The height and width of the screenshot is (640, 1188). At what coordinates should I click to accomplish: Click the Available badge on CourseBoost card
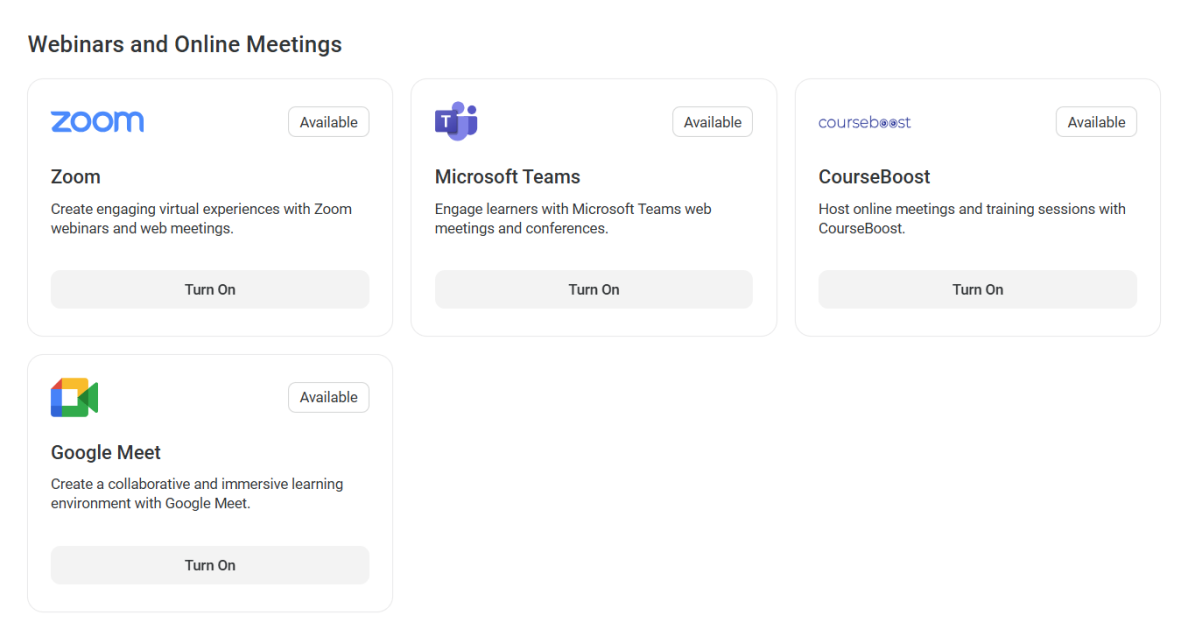[1096, 122]
